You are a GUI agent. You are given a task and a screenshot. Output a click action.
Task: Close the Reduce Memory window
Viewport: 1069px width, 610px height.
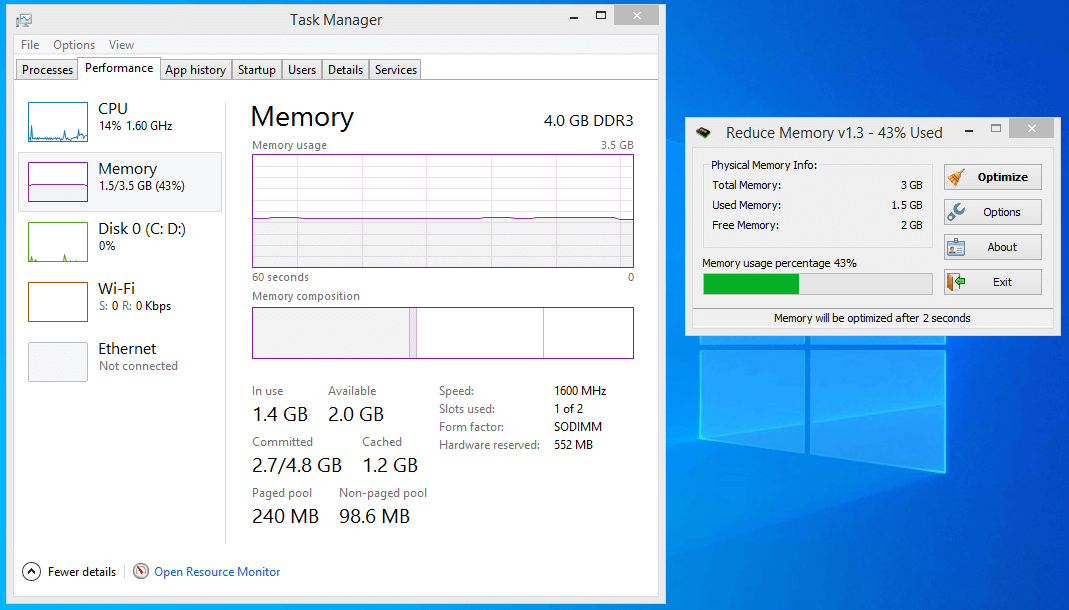tap(1032, 128)
